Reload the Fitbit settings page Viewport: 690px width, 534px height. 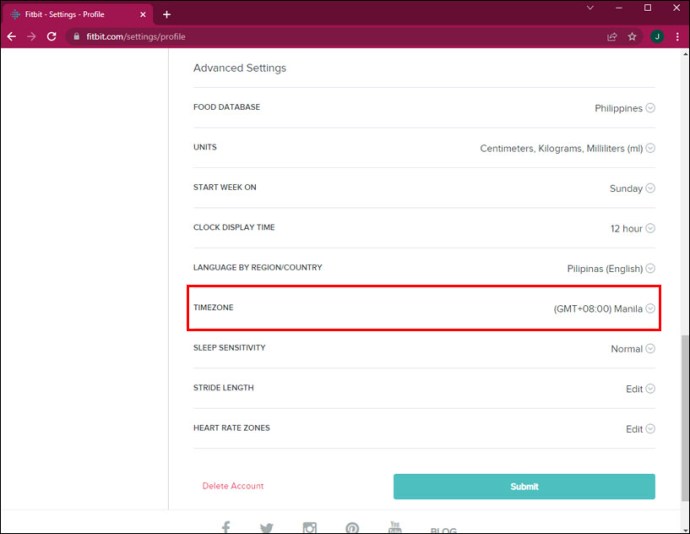coord(51,37)
